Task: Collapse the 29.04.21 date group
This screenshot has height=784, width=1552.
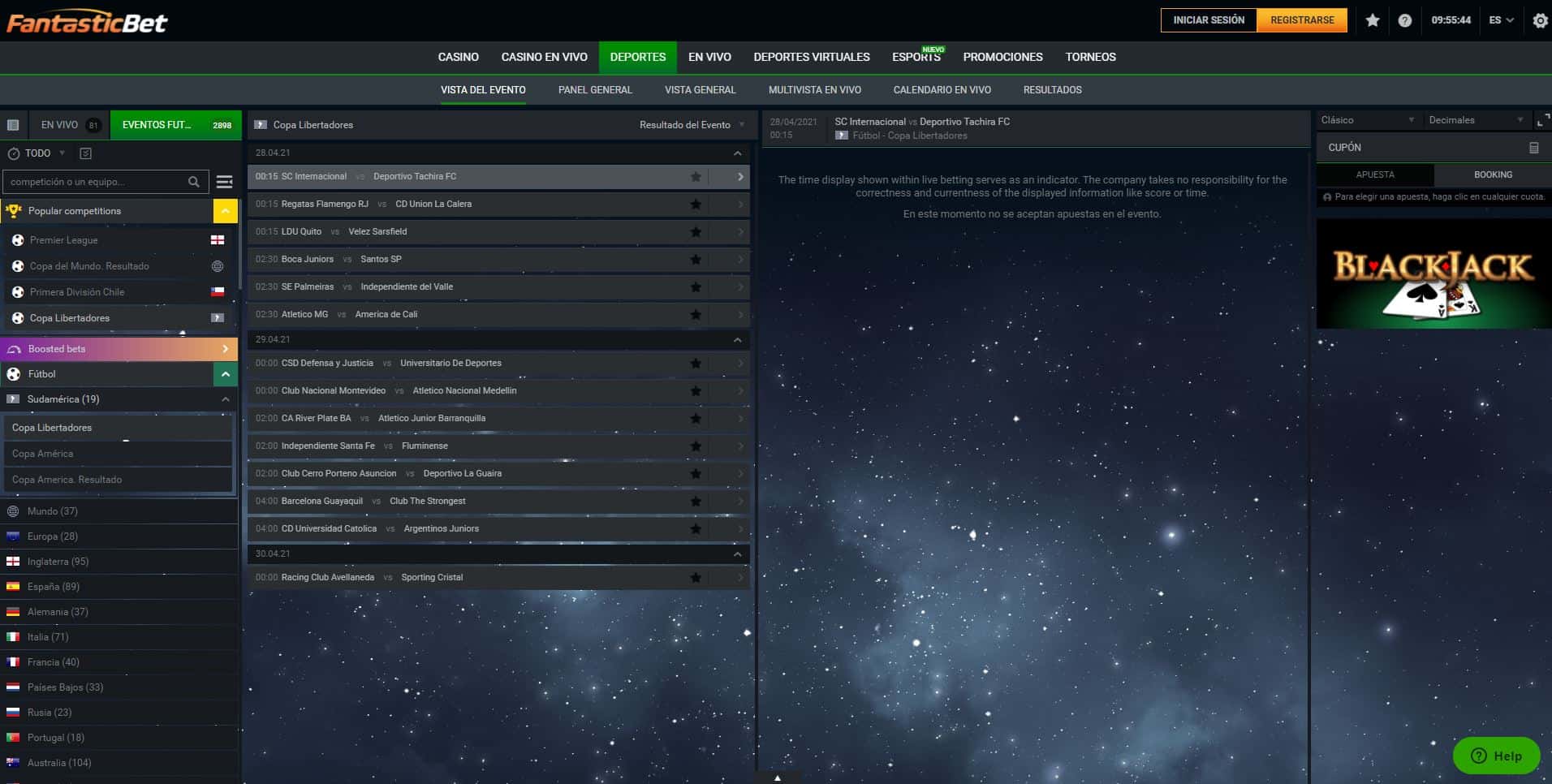Action: 737,340
